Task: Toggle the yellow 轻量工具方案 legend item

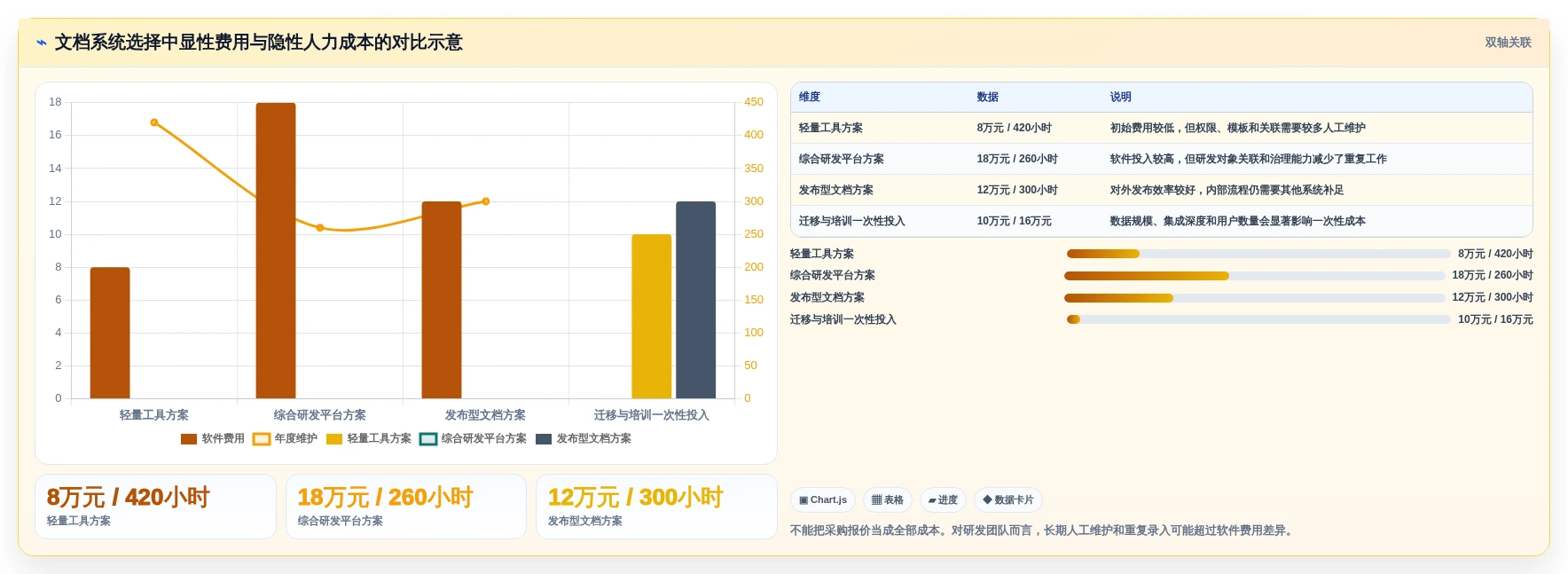Action: [x=368, y=439]
